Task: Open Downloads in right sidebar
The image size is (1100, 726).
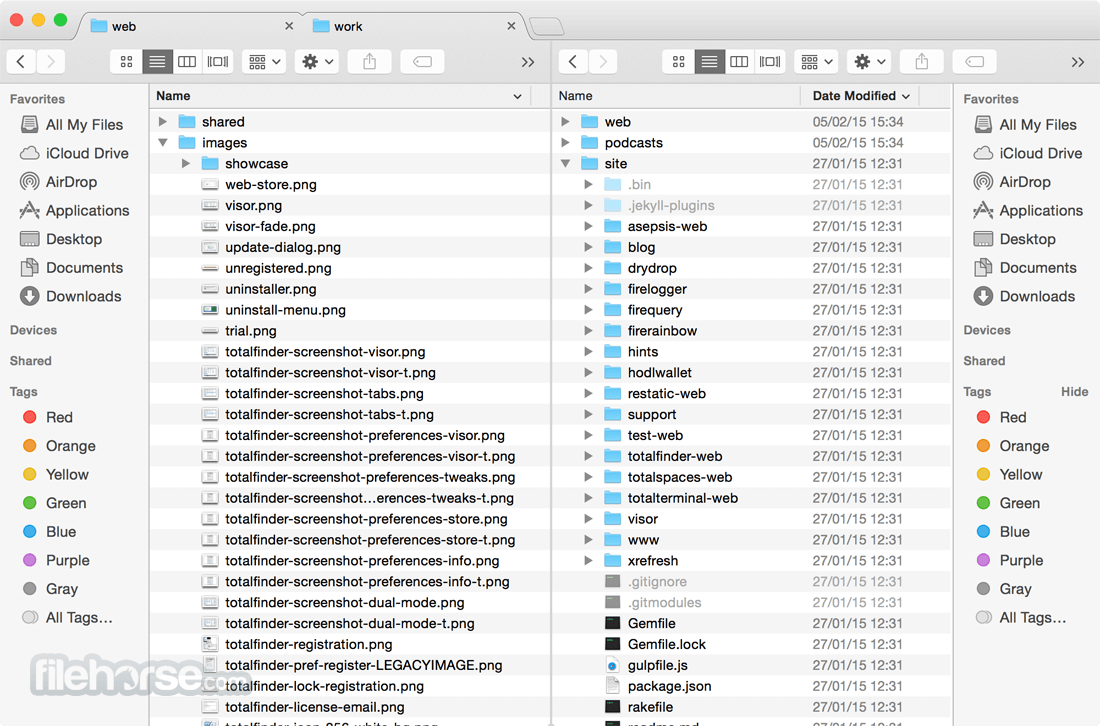Action: point(1024,296)
